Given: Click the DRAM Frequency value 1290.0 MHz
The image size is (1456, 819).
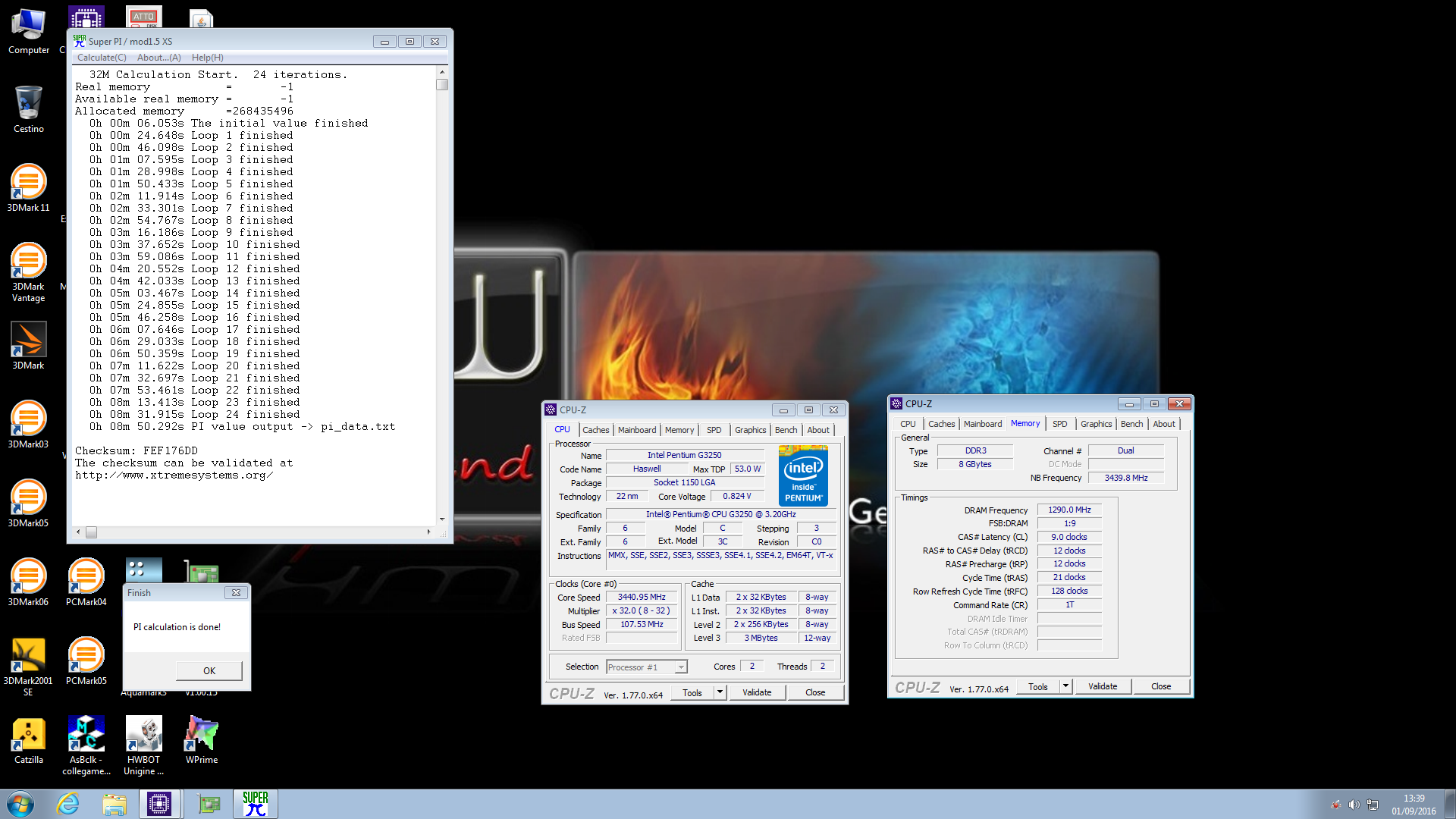Looking at the screenshot, I should click(1069, 510).
